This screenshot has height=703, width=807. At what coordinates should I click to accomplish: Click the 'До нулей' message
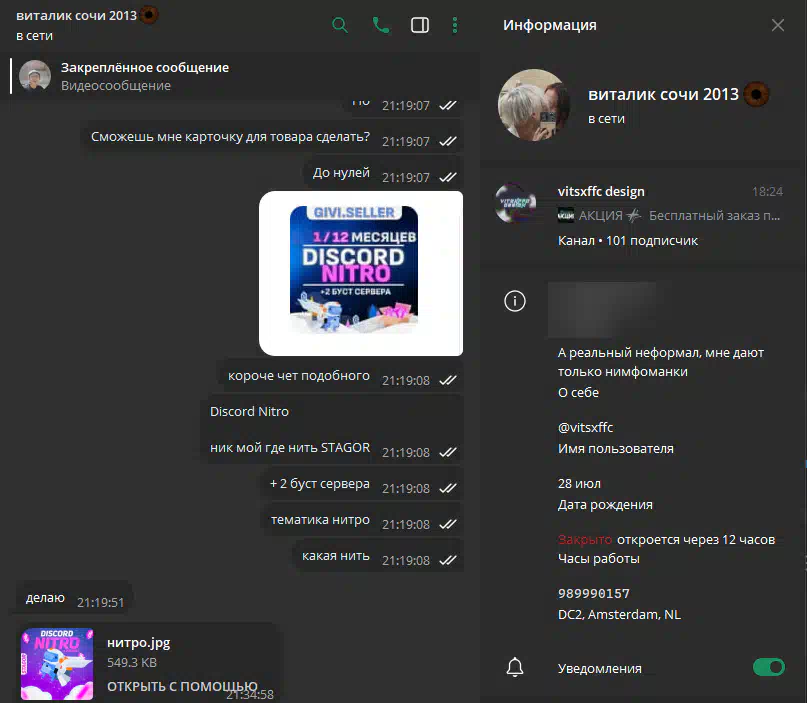[341, 173]
